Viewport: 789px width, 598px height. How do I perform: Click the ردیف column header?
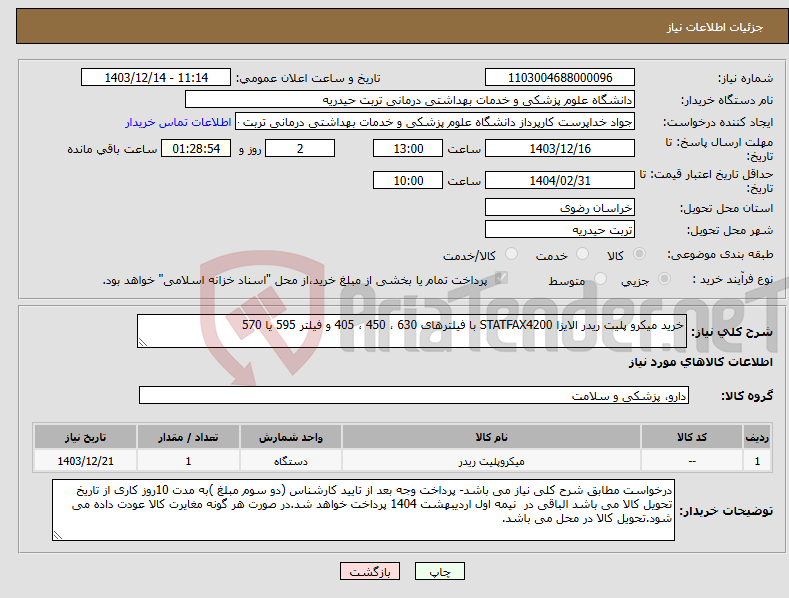click(757, 437)
